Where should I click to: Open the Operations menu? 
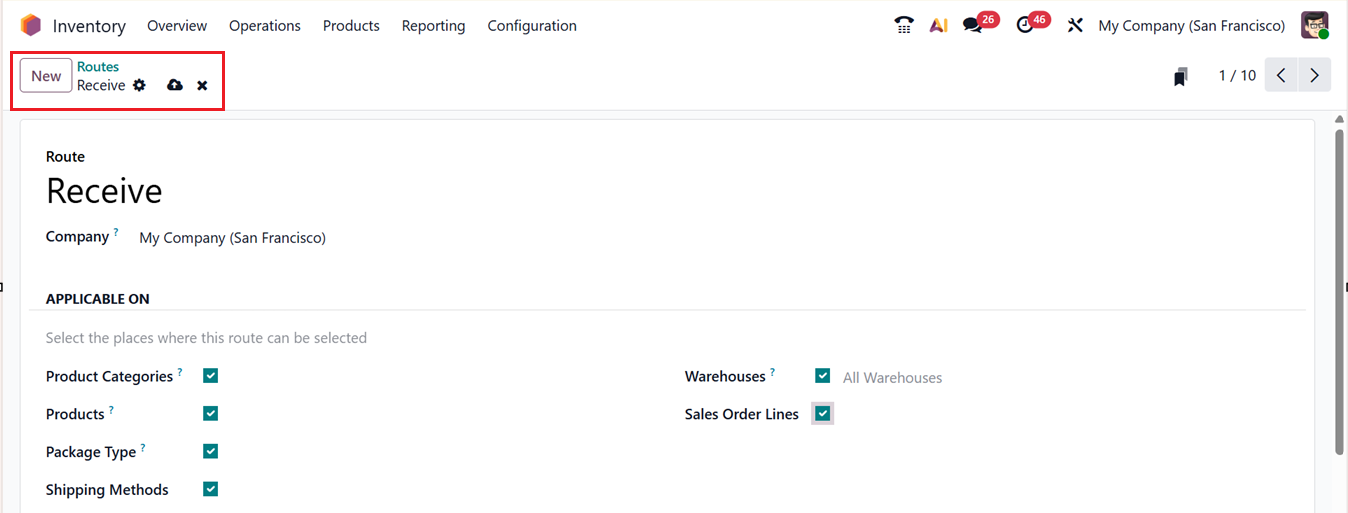click(264, 26)
